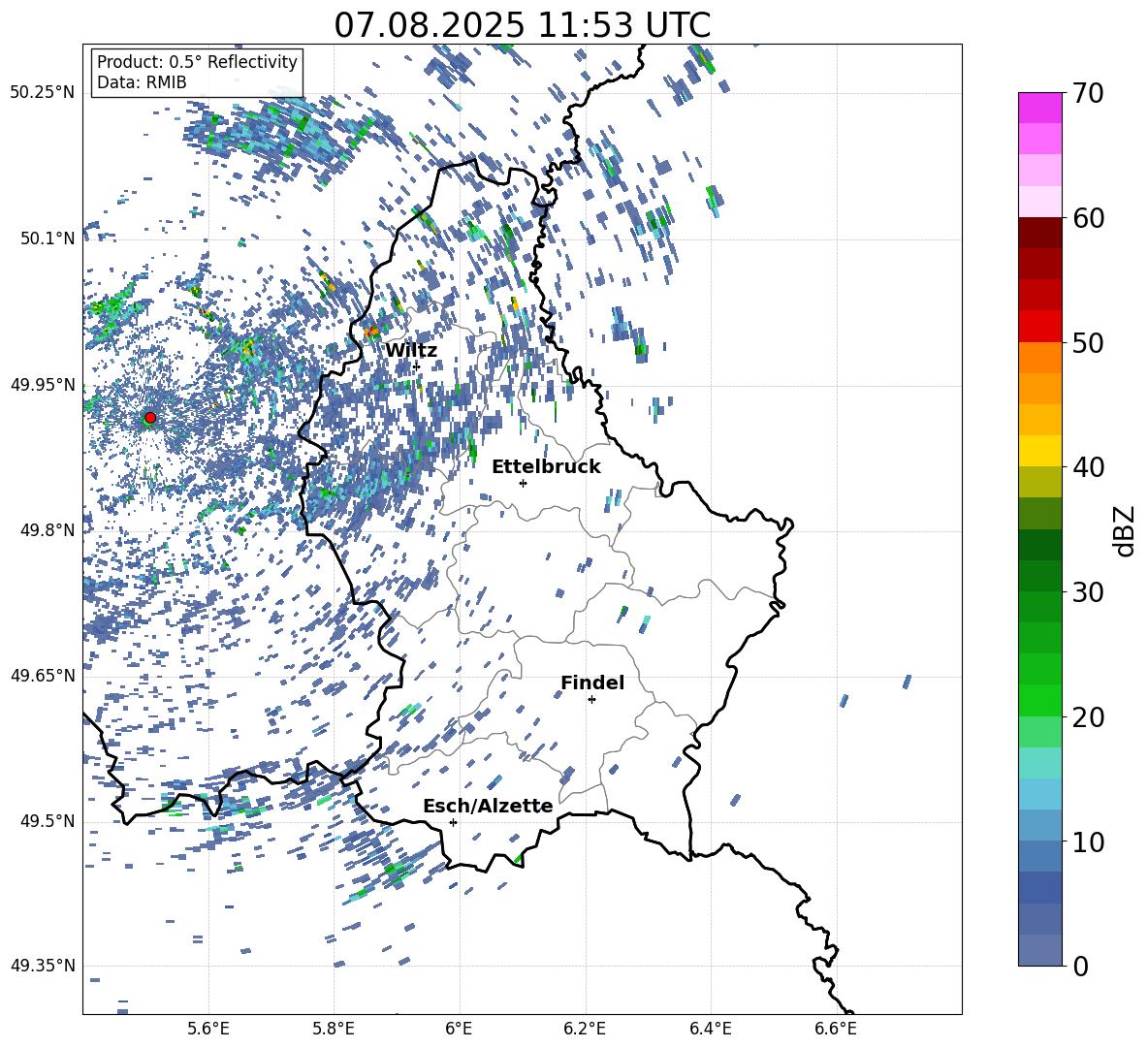Click the 49.65°N latitude label
Screen dimensions: 1148x1048
point(43,675)
